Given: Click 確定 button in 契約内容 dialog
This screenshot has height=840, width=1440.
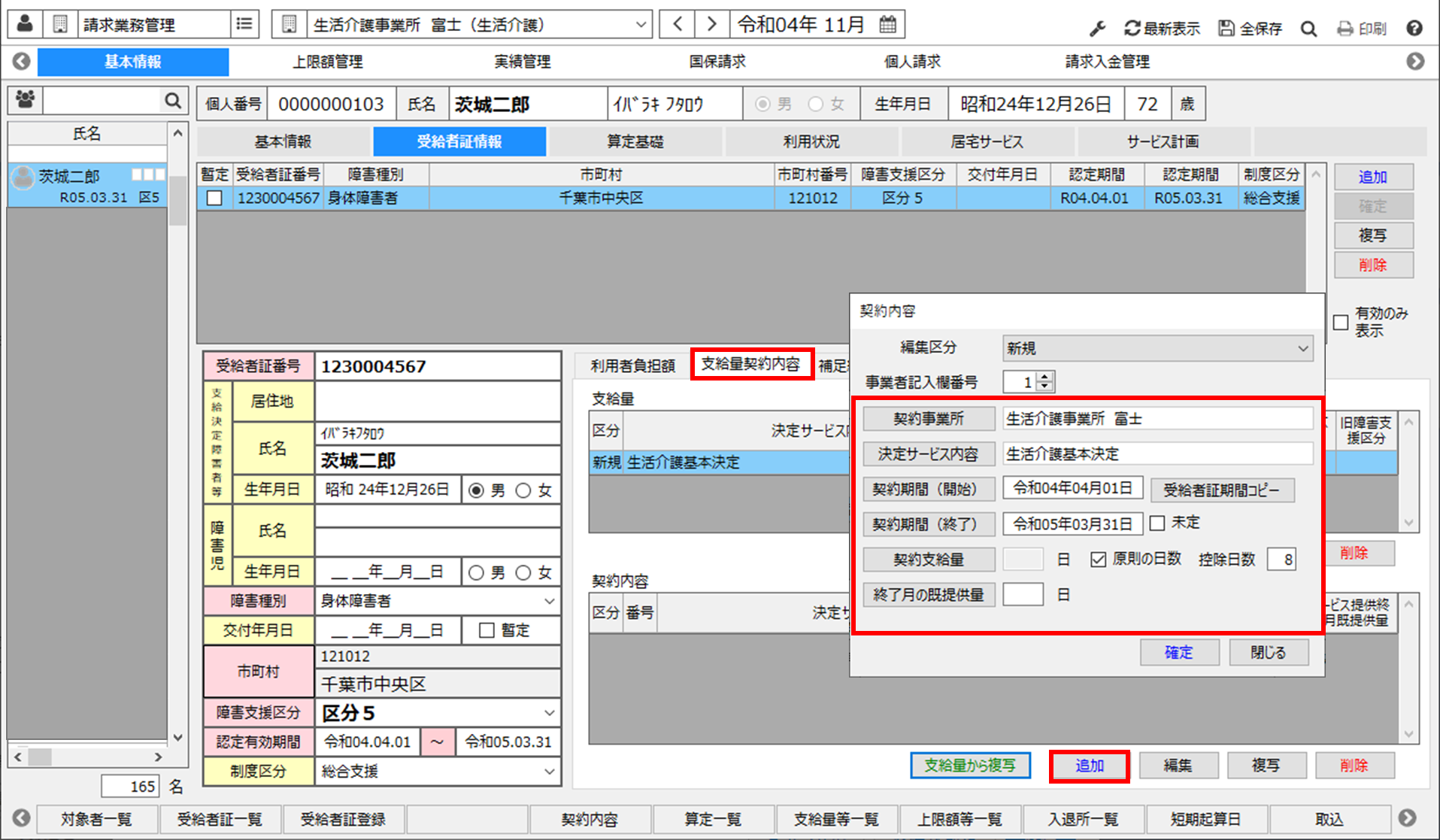Looking at the screenshot, I should pos(1179,653).
